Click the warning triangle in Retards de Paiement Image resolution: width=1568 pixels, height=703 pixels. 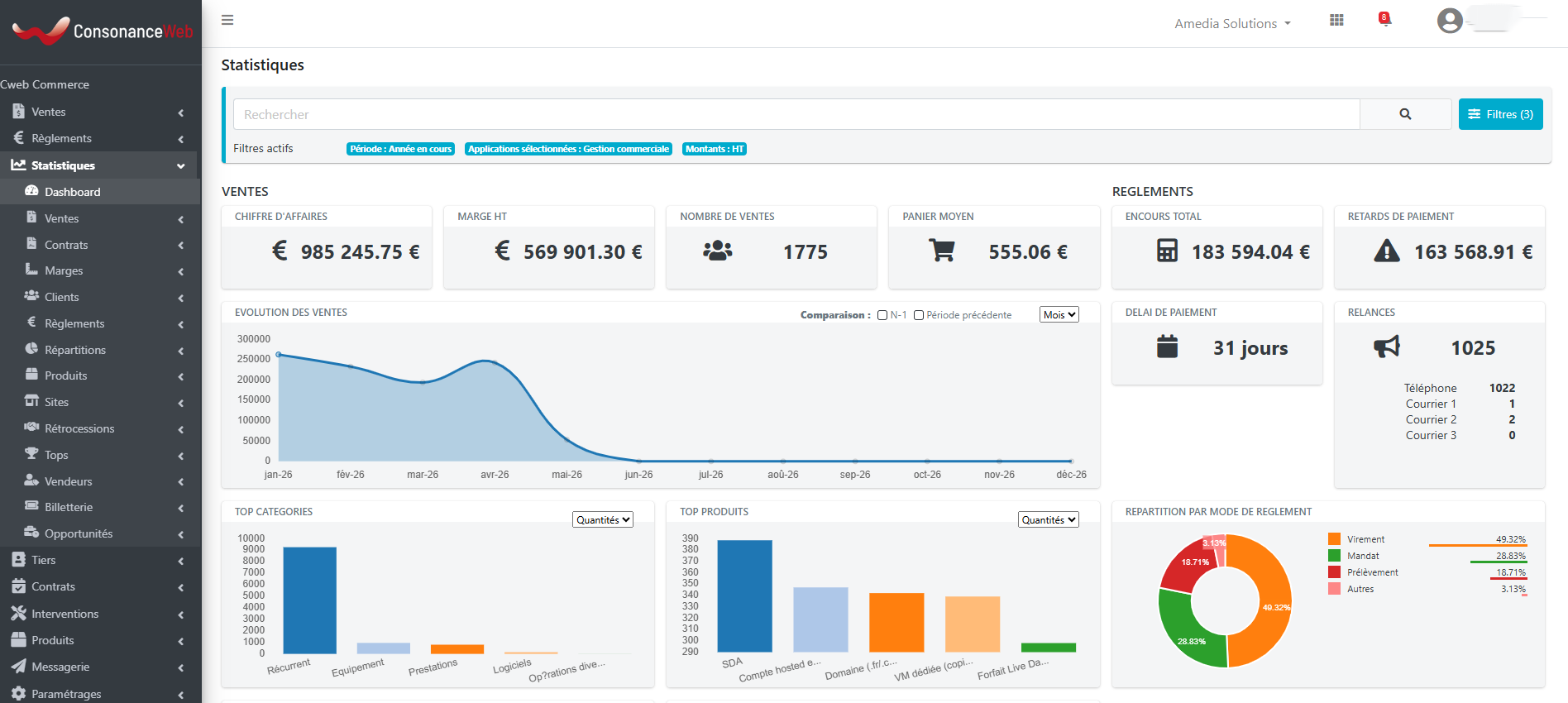click(1387, 251)
